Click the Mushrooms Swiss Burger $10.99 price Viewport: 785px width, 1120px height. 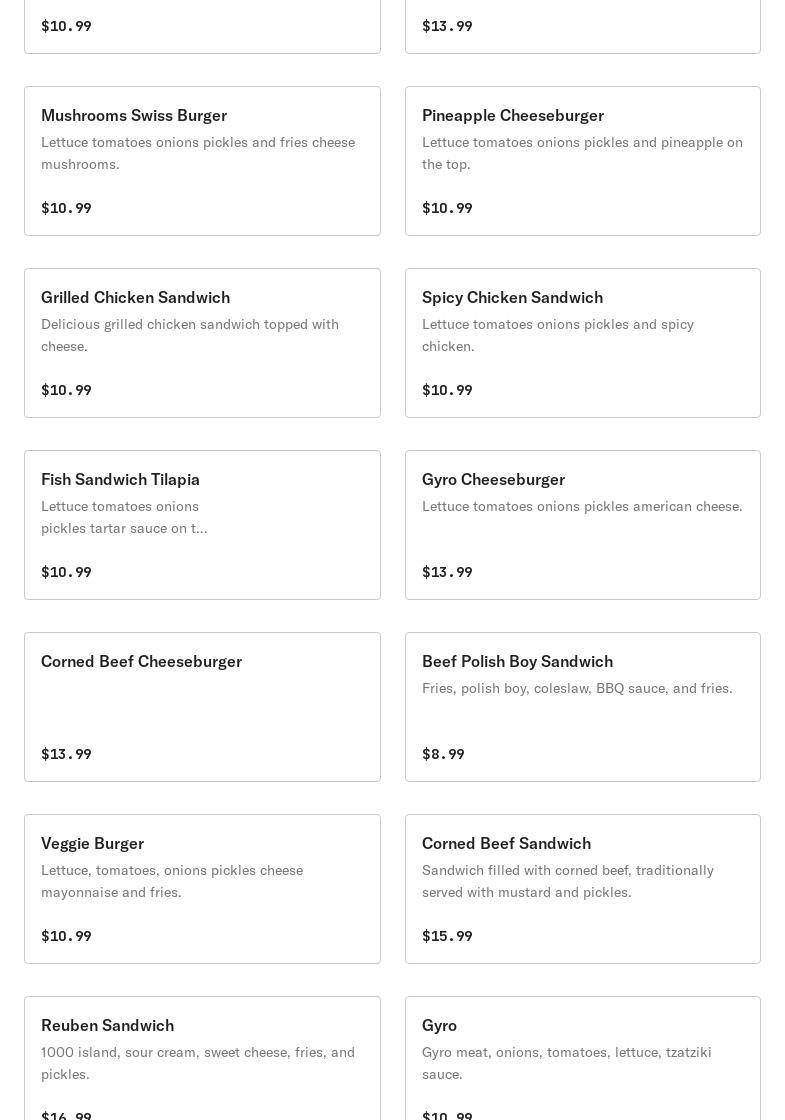(66, 208)
